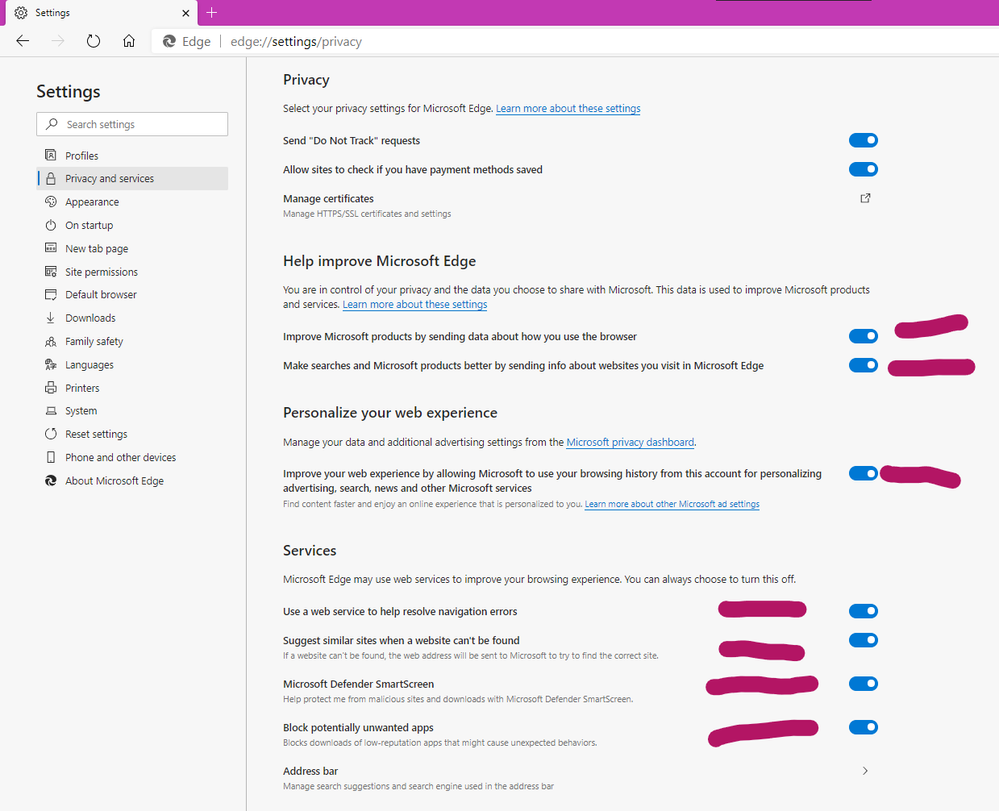Open System settings section
The width and height of the screenshot is (999, 811).
coord(133,411)
